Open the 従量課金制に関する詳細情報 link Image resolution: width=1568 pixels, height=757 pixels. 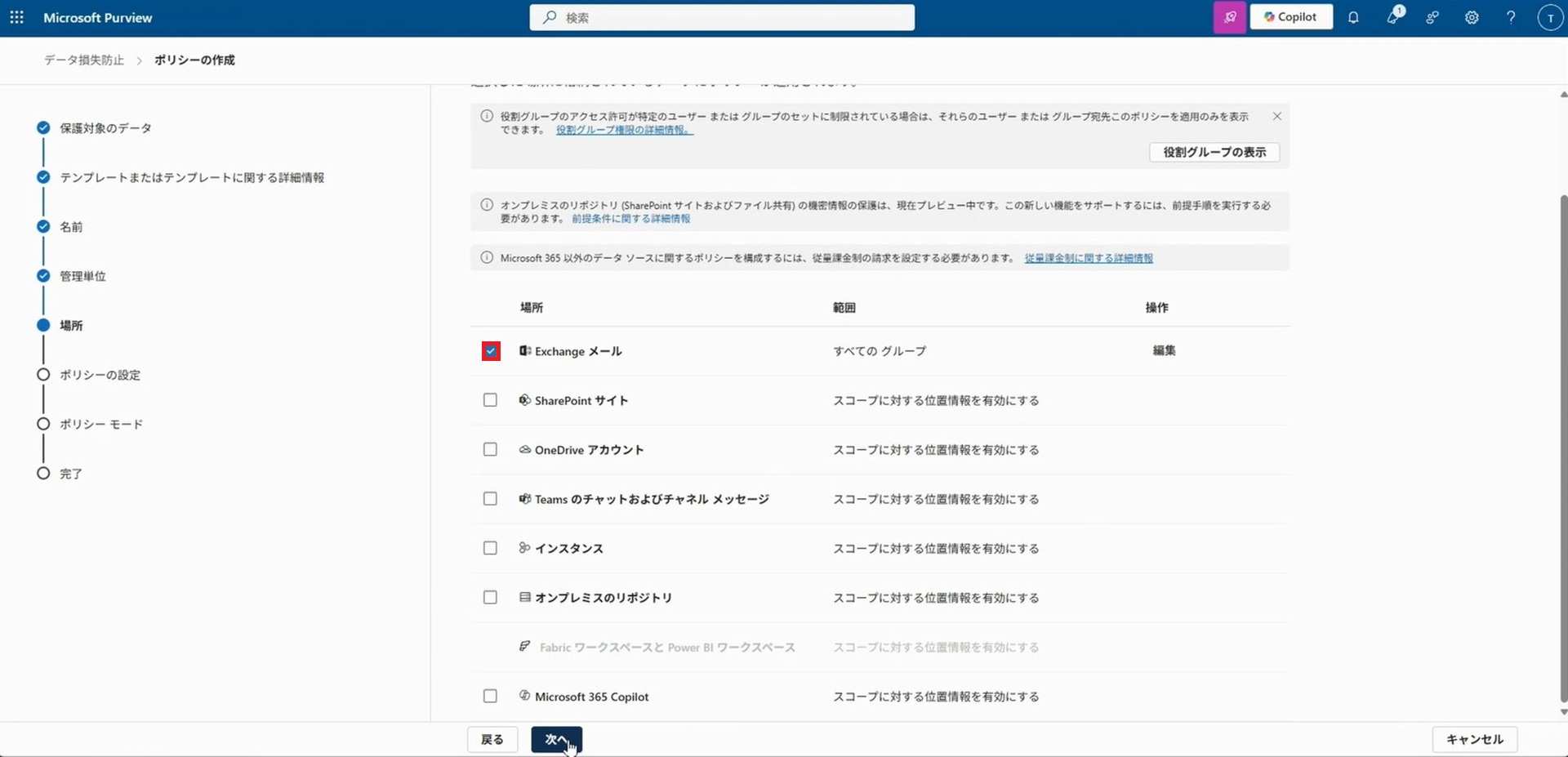coord(1089,257)
